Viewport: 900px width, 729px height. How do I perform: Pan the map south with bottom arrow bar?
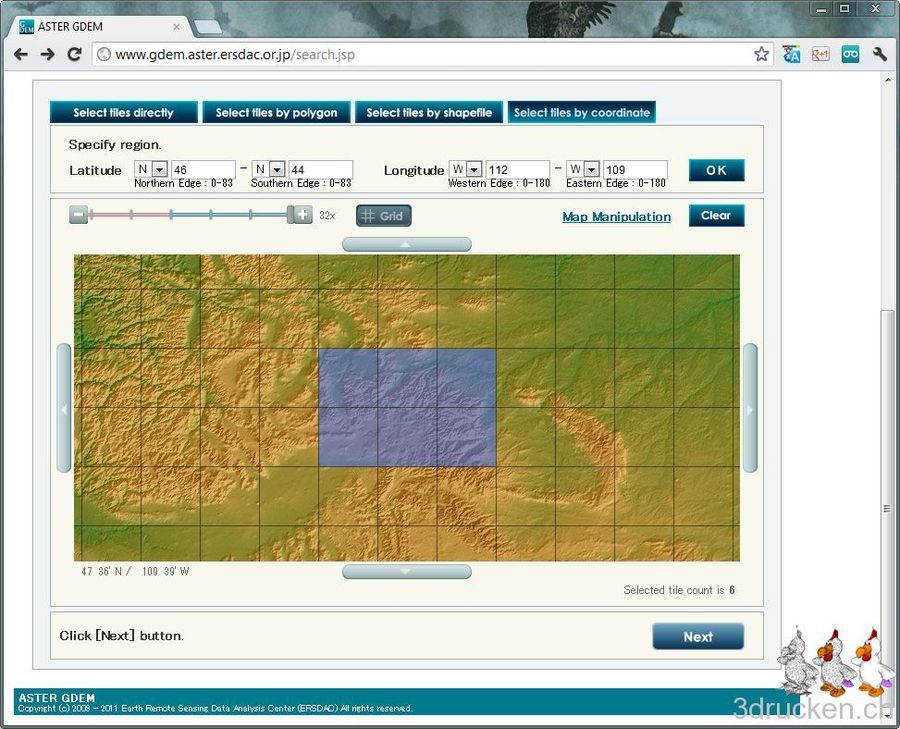pyautogui.click(x=407, y=571)
